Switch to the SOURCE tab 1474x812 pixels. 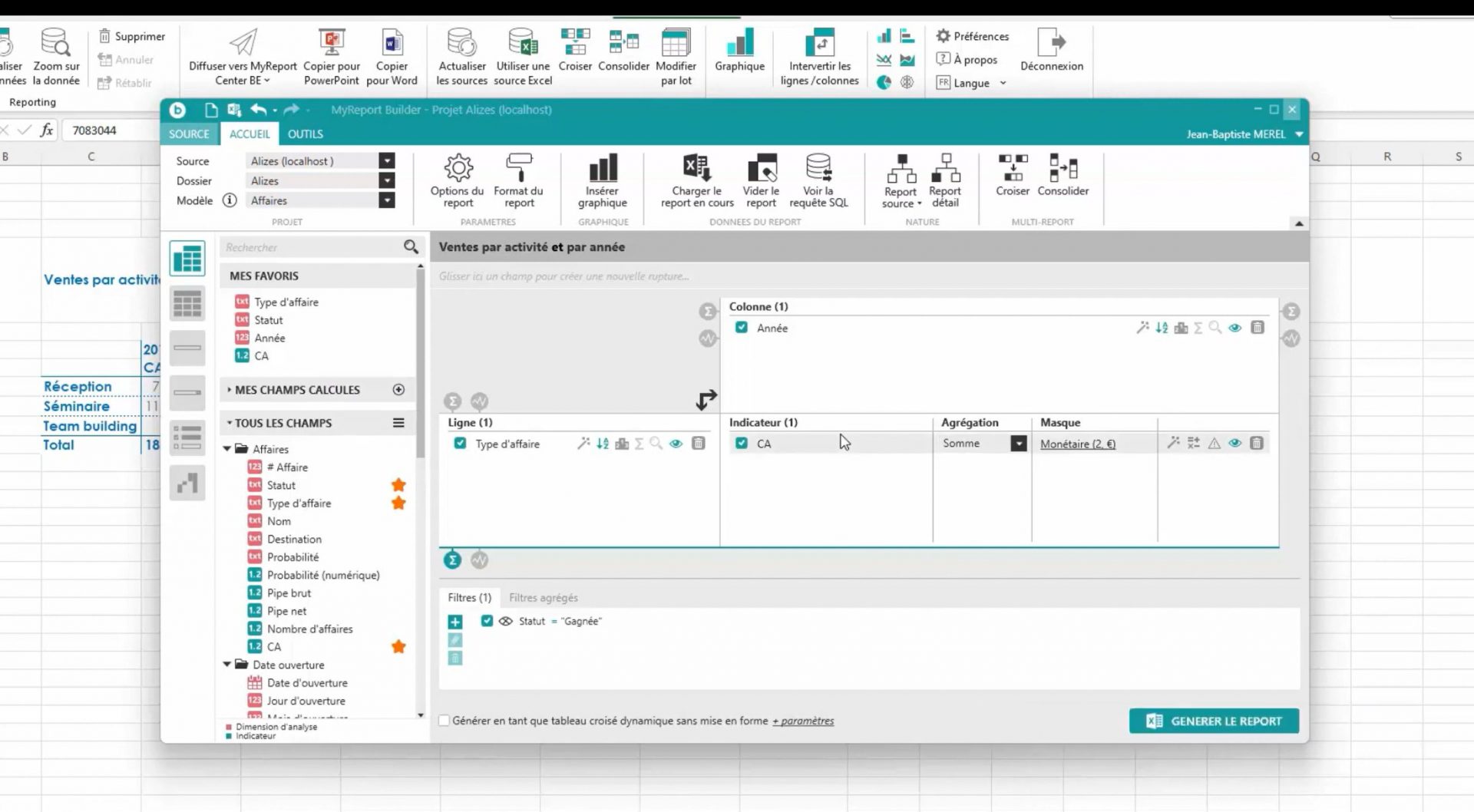[x=189, y=134]
